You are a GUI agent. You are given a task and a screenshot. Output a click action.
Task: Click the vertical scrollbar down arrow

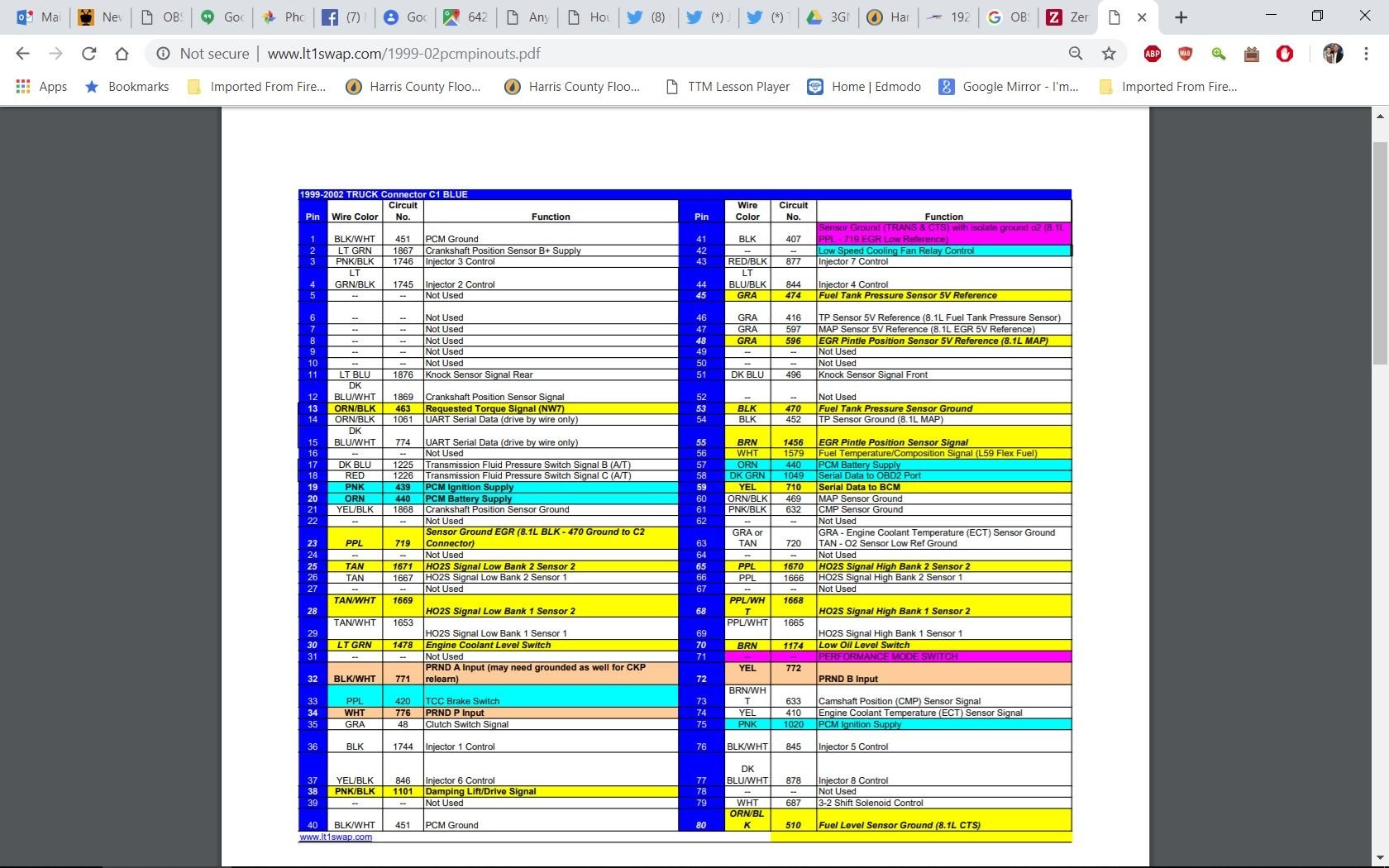[x=1379, y=858]
